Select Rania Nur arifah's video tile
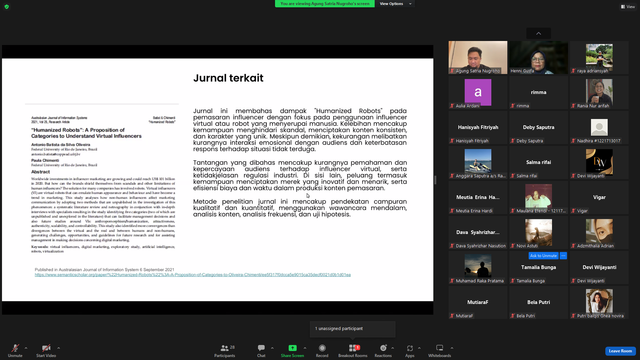640x360 pixels. pyautogui.click(x=599, y=93)
